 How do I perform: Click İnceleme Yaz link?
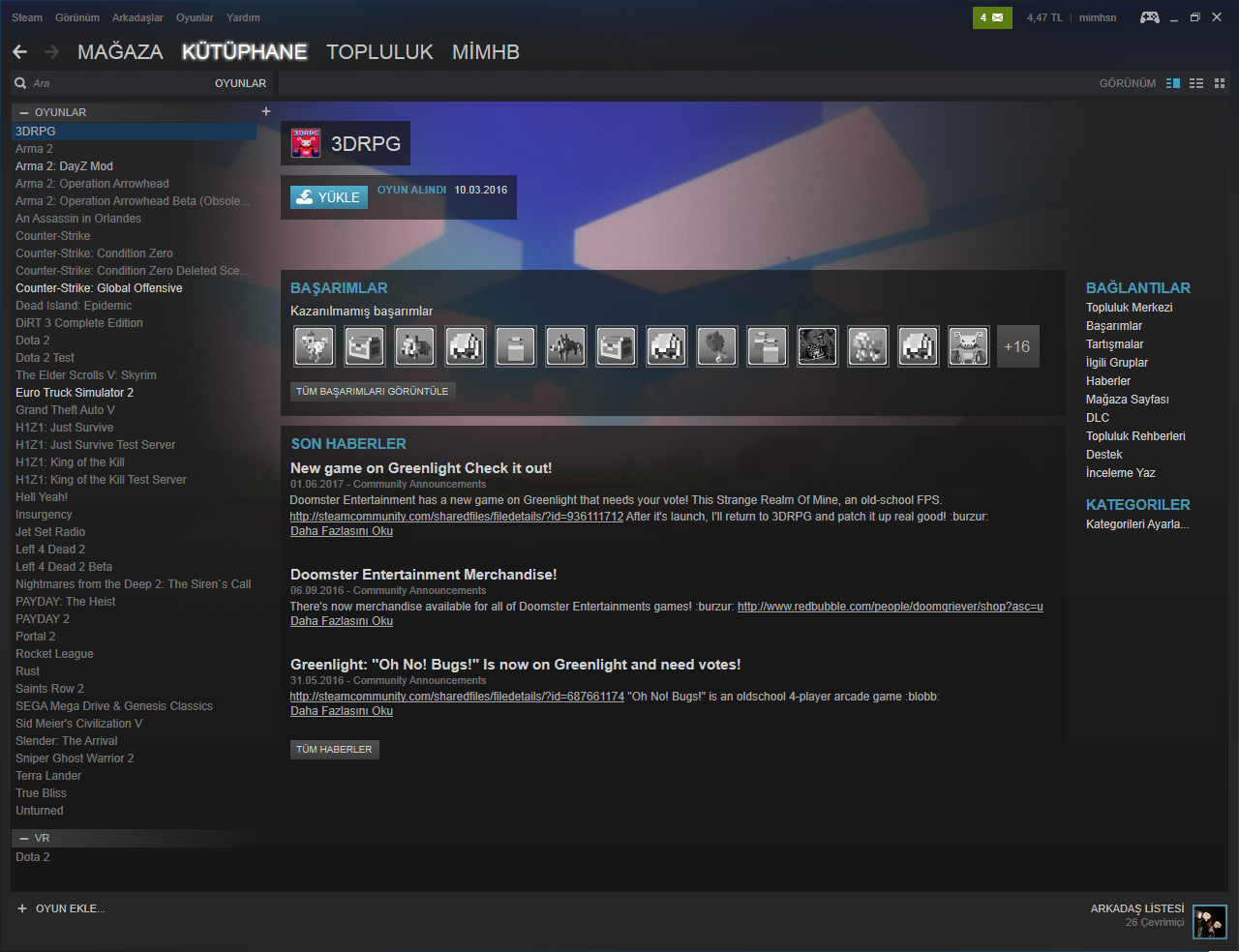click(1121, 473)
